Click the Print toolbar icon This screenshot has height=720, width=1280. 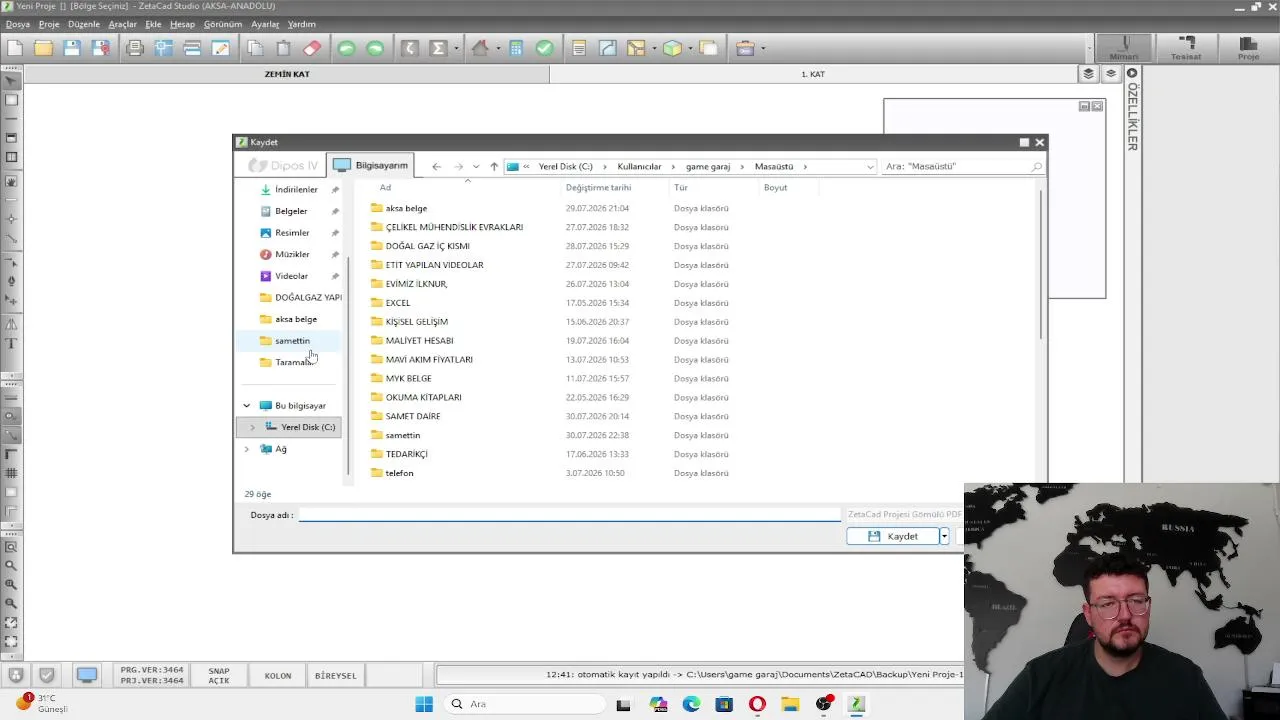pyautogui.click(x=135, y=48)
